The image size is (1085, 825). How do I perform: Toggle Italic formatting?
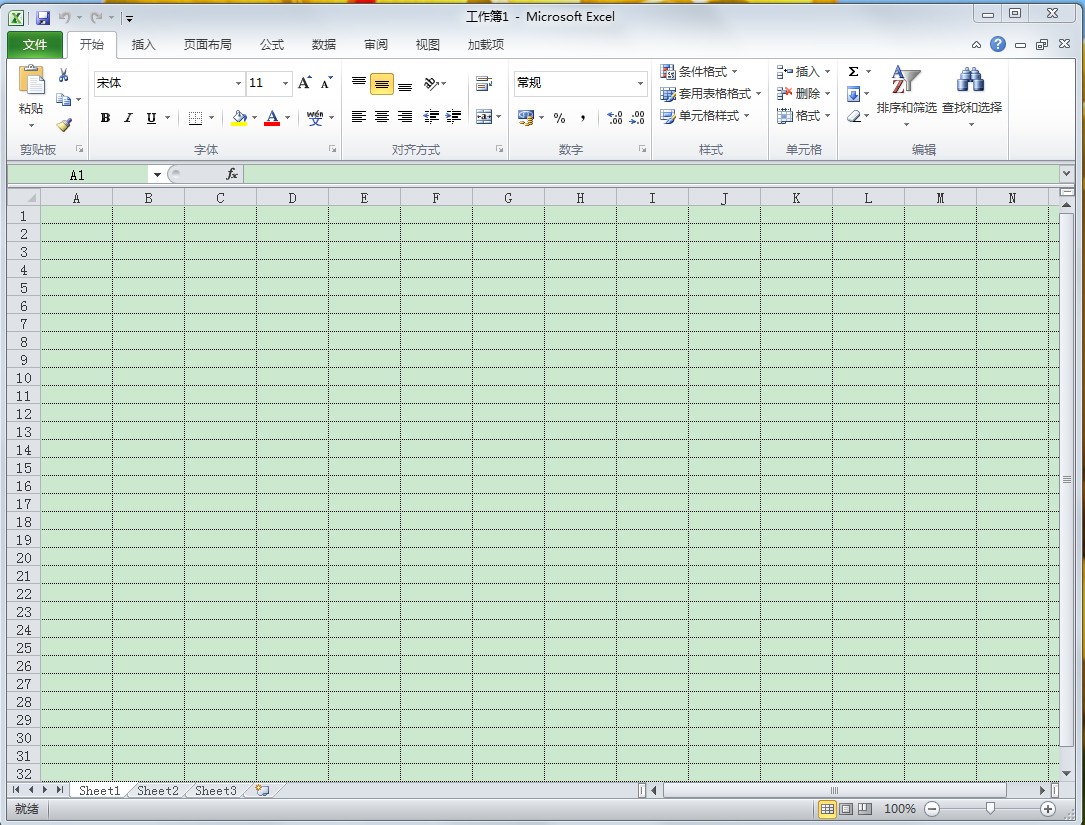[x=128, y=118]
